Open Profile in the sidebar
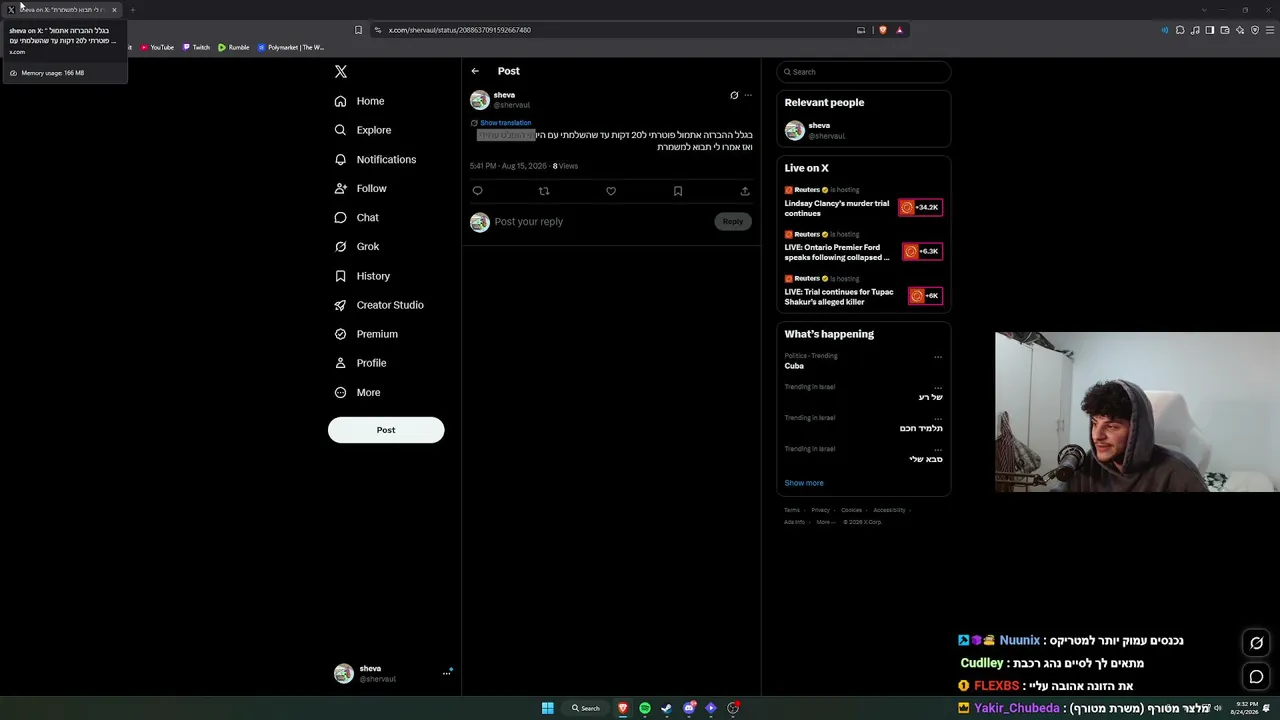This screenshot has width=1280, height=720. (x=360, y=363)
